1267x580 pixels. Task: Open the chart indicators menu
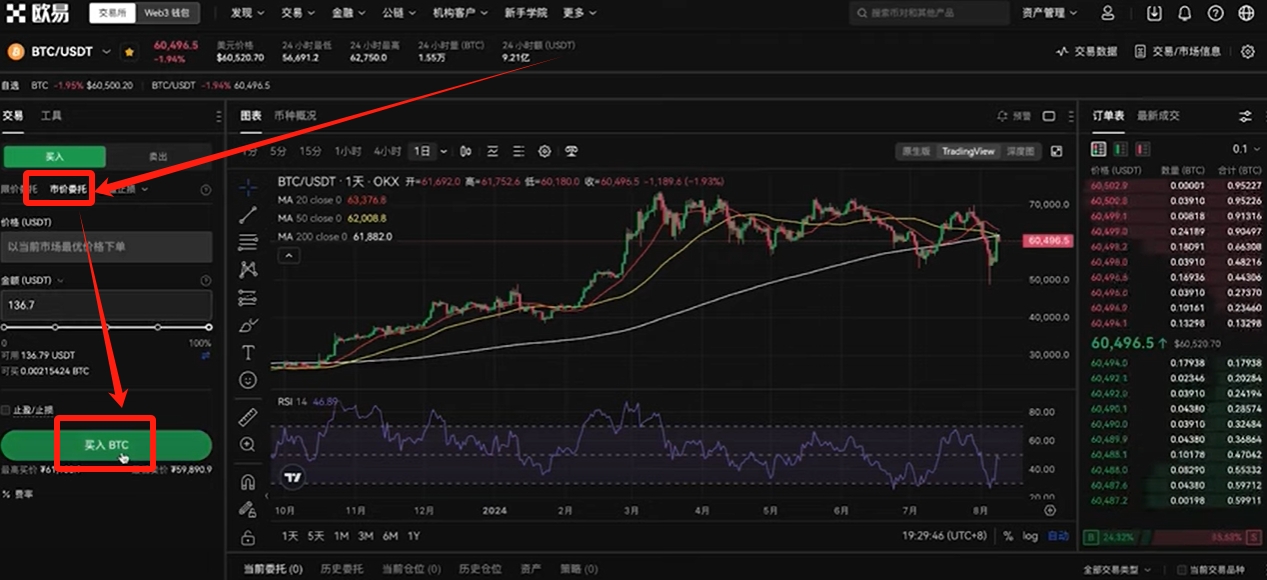(492, 151)
